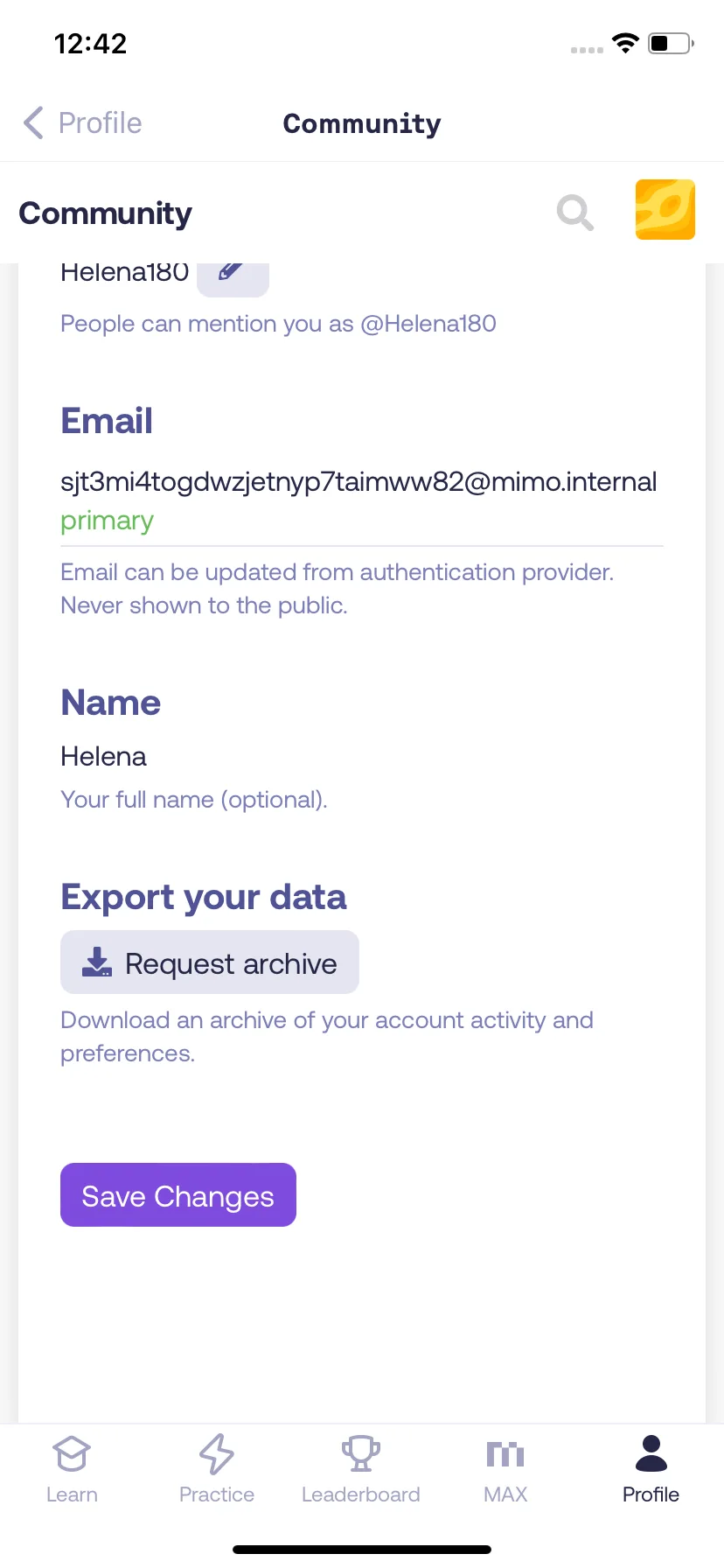Select the email address text
Screen dimensions: 724x1568
(x=359, y=482)
